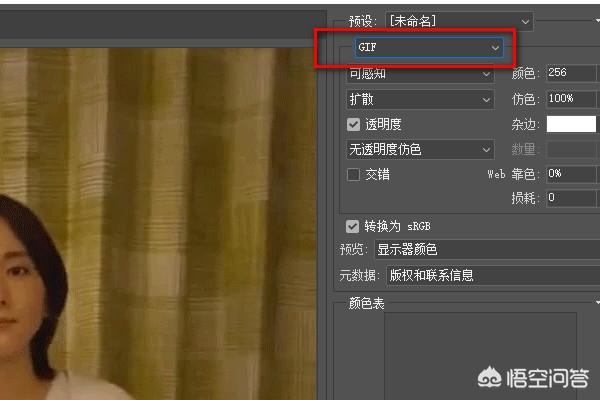
Task: Open the 元数据 版权和联系信息 dropdown
Action: [493, 276]
